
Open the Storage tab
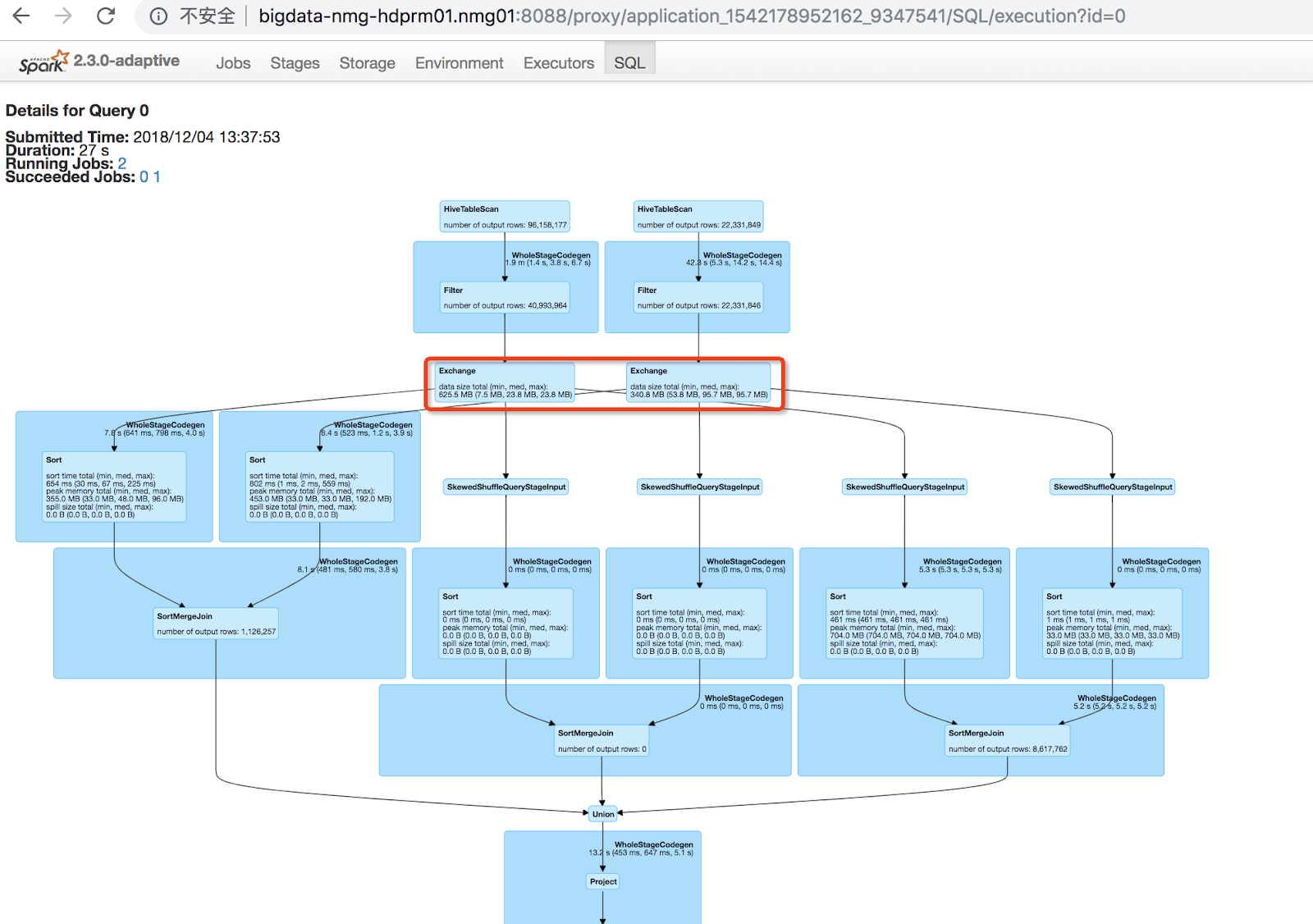(367, 63)
